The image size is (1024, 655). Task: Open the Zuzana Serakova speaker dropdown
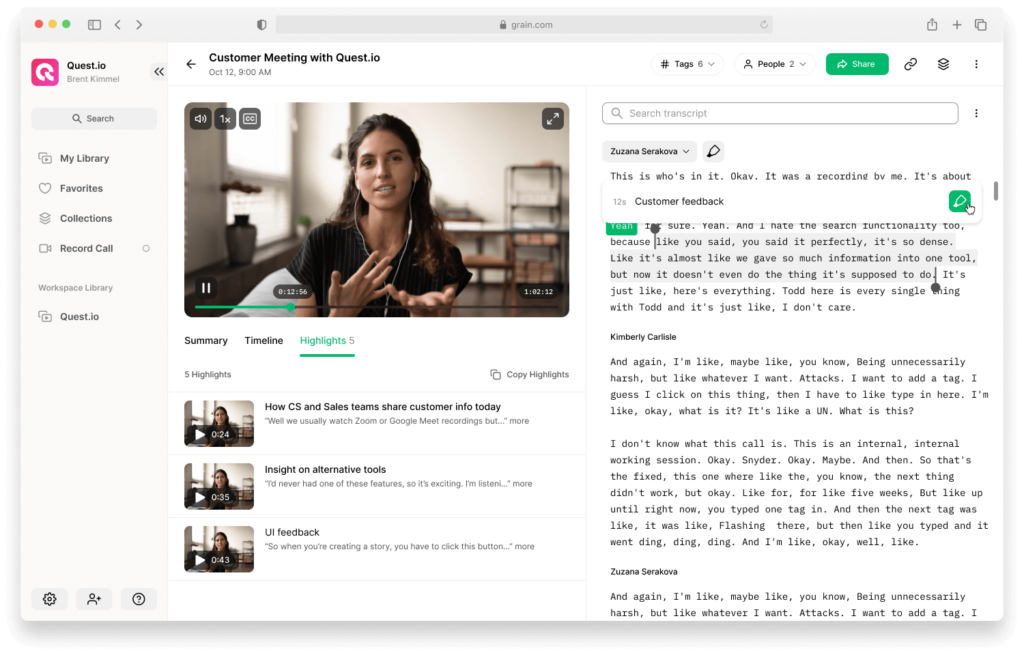click(651, 150)
